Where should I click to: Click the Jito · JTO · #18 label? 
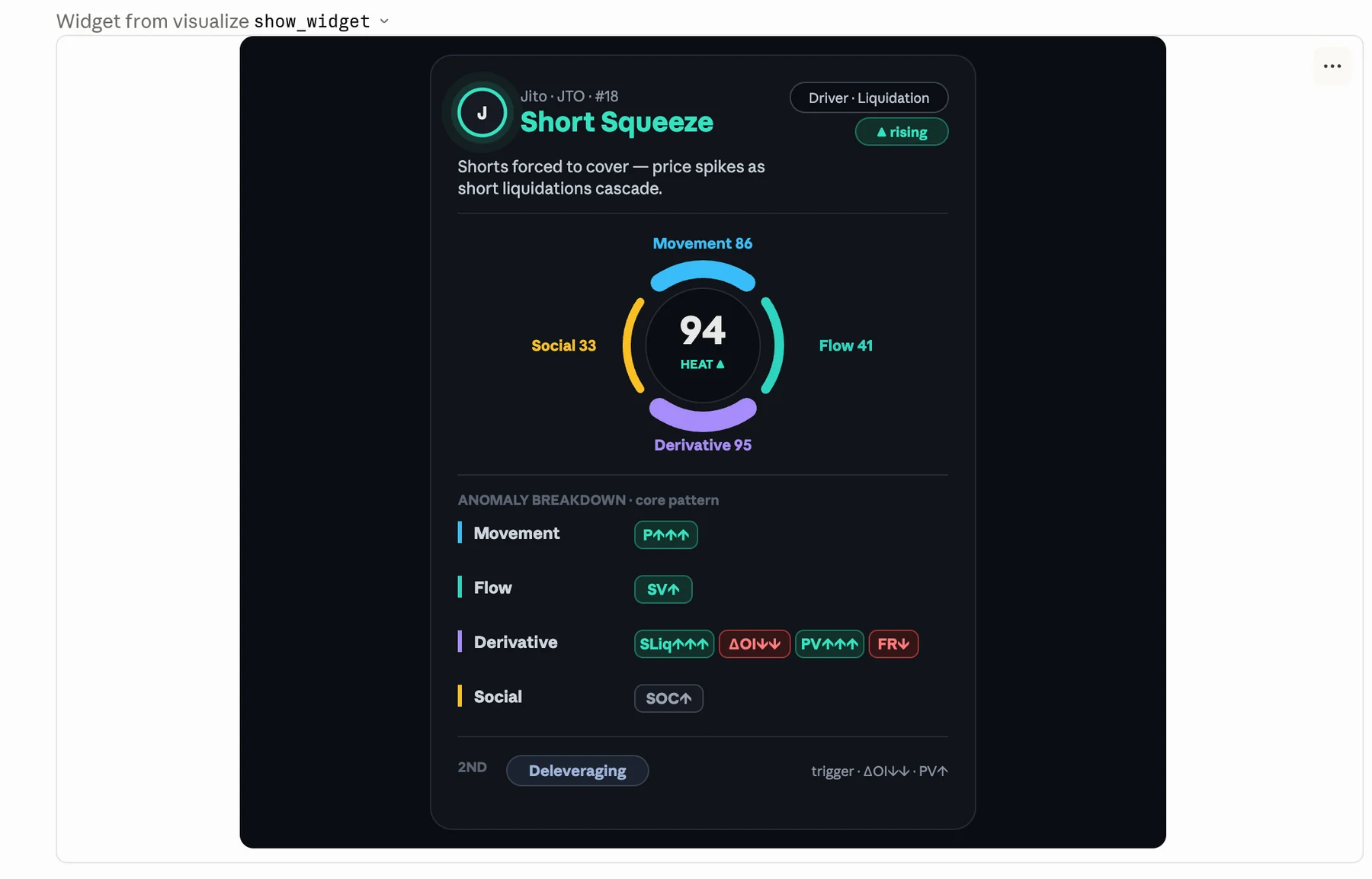click(569, 96)
